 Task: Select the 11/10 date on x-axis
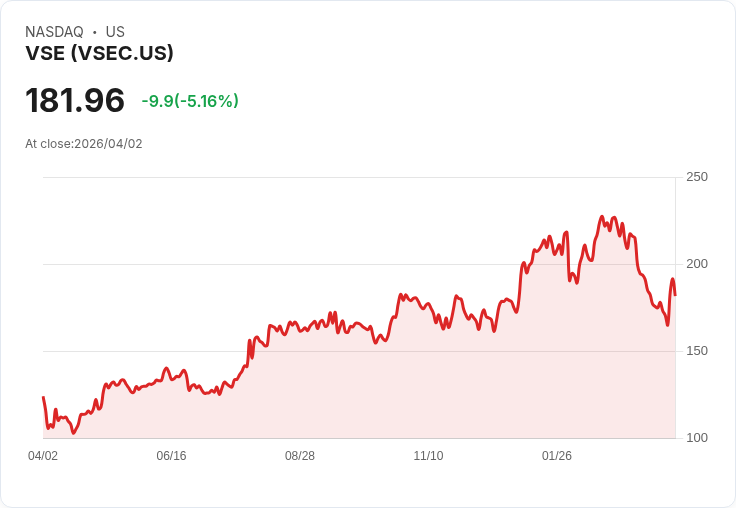click(428, 456)
